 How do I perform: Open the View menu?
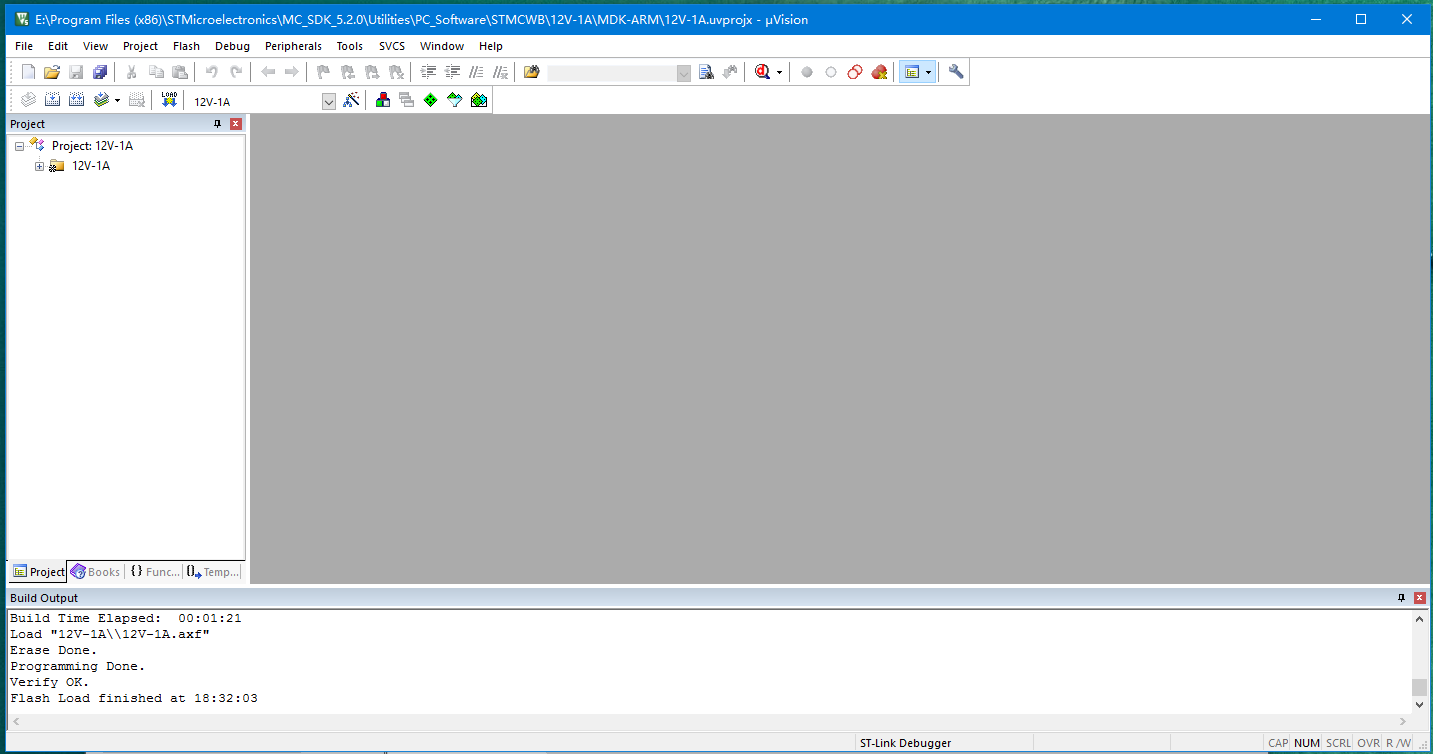[x=95, y=46]
